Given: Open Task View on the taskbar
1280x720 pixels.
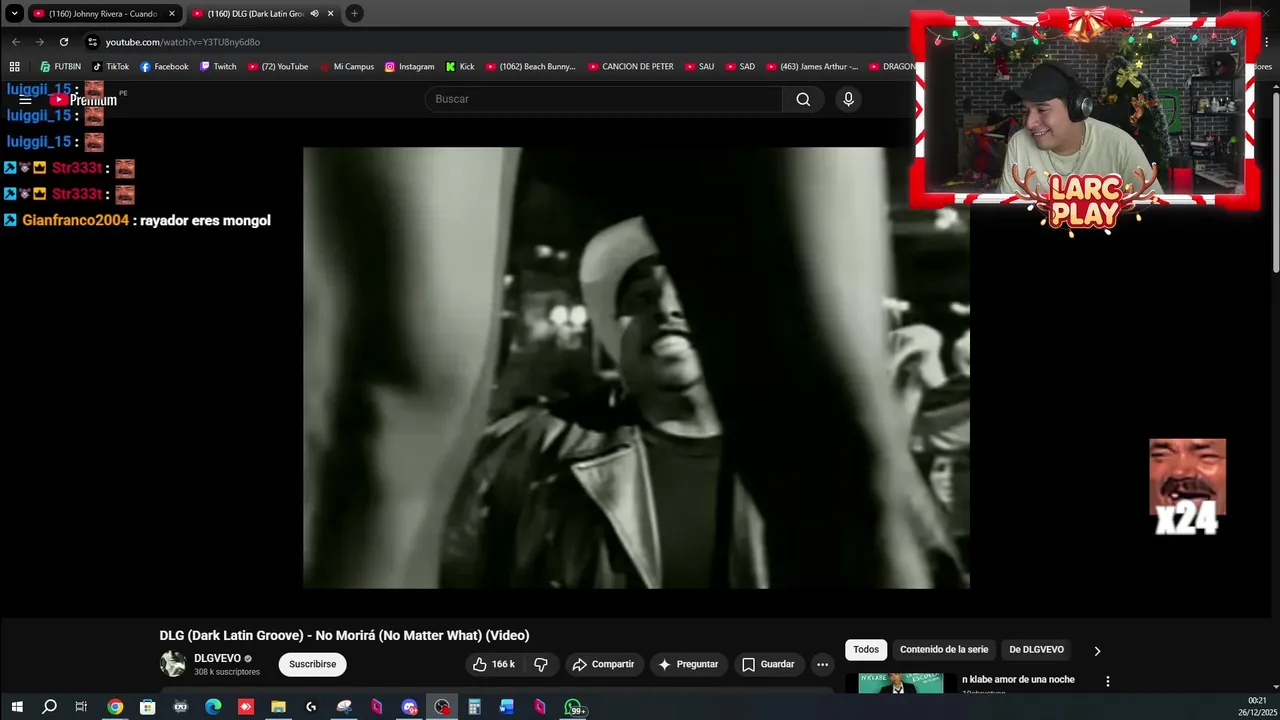Looking at the screenshot, I should (81, 707).
